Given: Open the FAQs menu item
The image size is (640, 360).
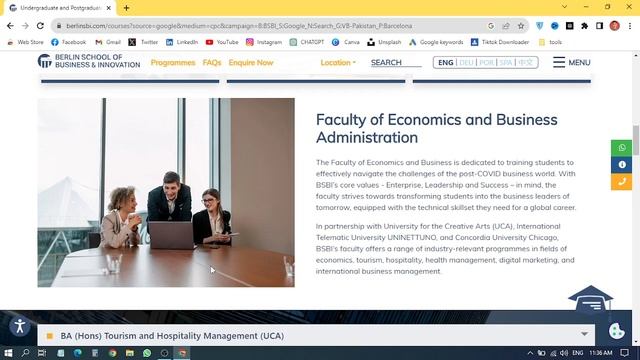Looking at the screenshot, I should pyautogui.click(x=212, y=62).
